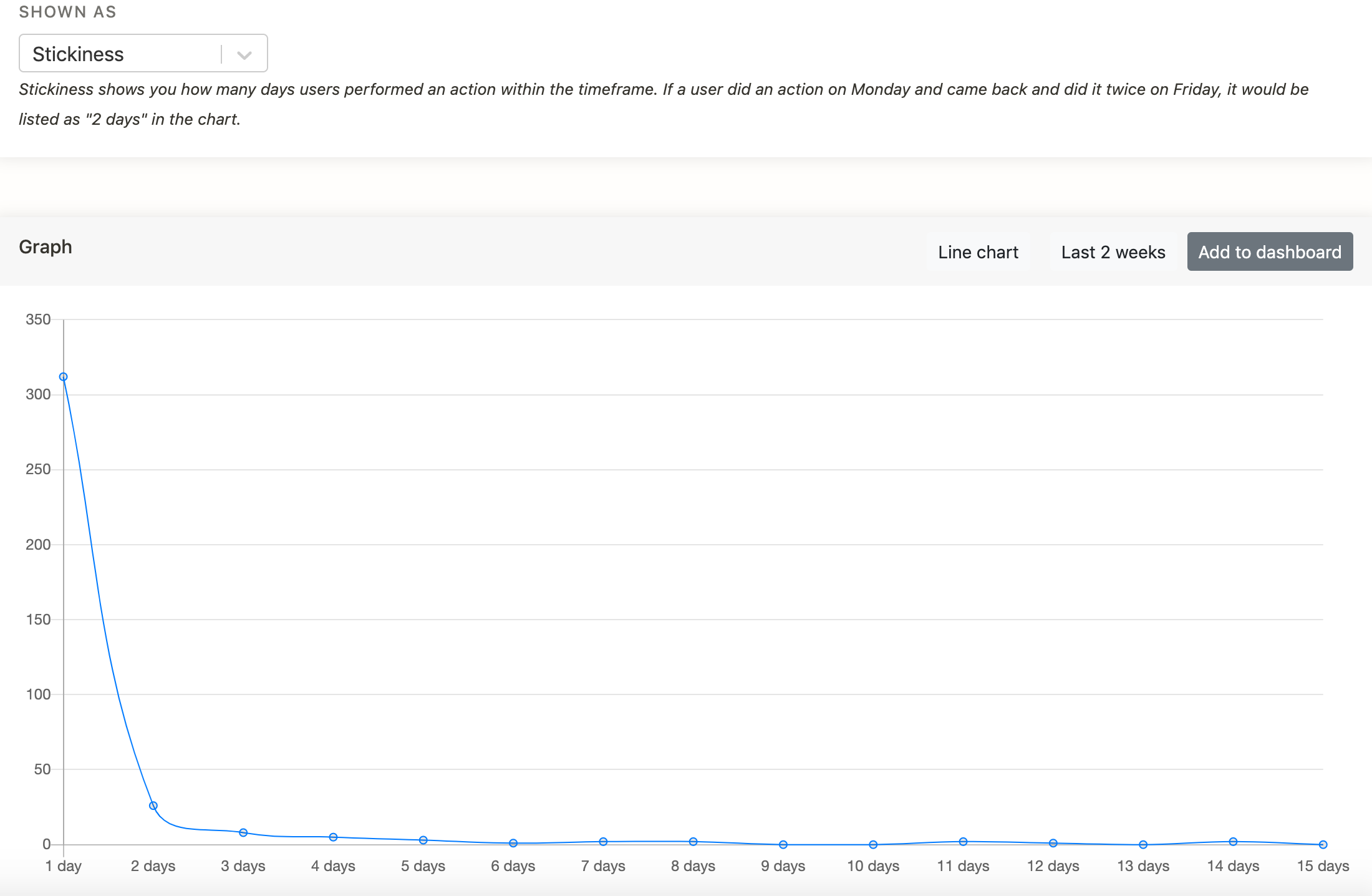The height and width of the screenshot is (896, 1372).
Task: Select the 9 days data point
Action: [783, 844]
